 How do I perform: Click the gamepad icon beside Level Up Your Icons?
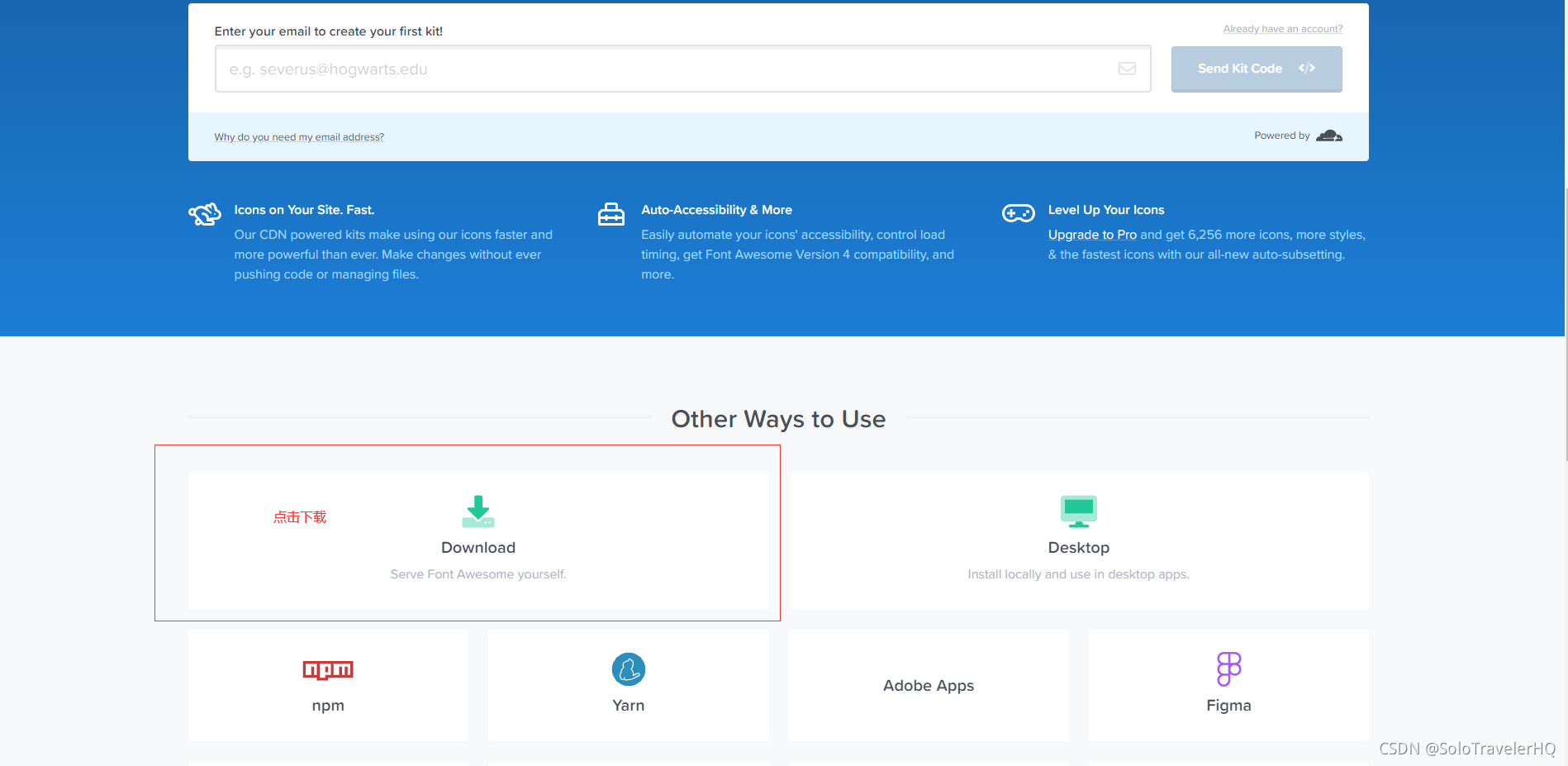pos(1018,213)
